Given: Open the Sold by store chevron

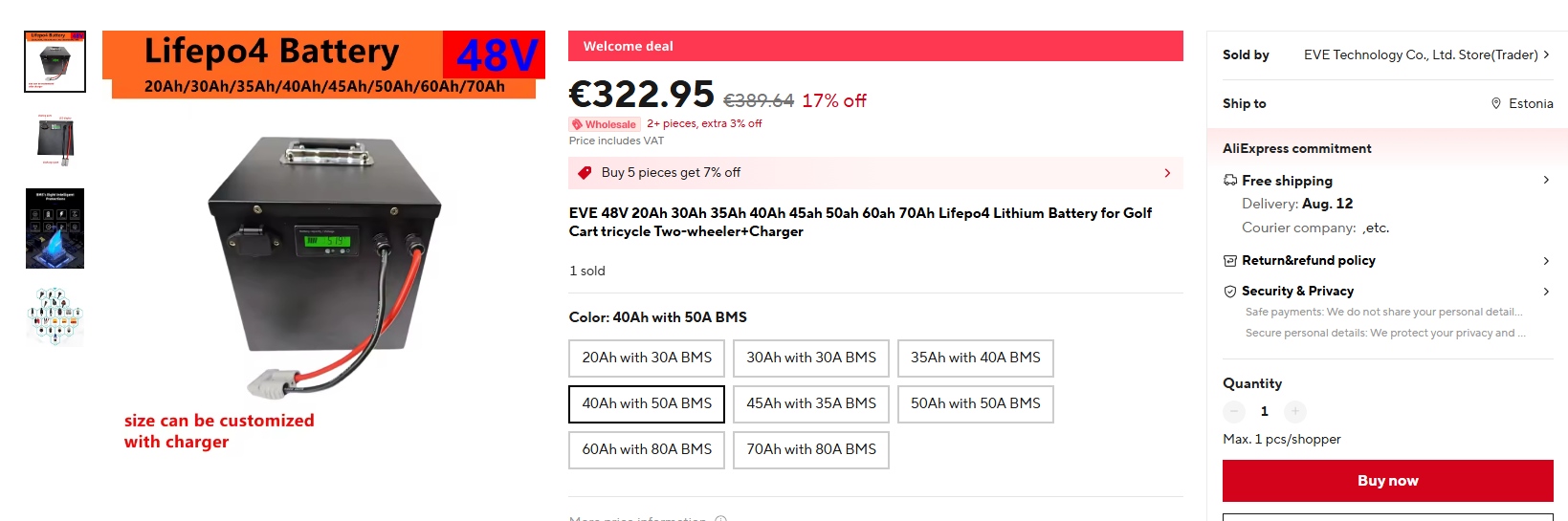Looking at the screenshot, I should point(1546,54).
